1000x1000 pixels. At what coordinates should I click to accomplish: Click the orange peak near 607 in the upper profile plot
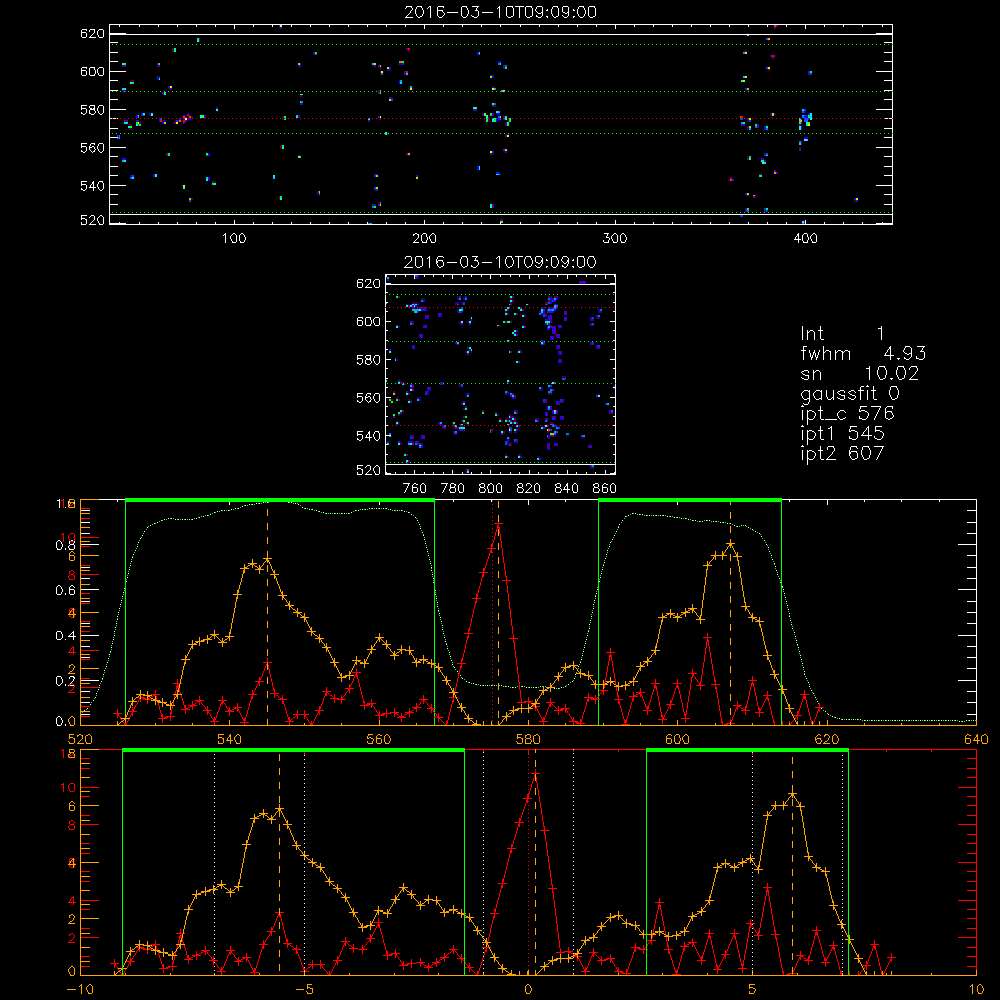tap(731, 545)
